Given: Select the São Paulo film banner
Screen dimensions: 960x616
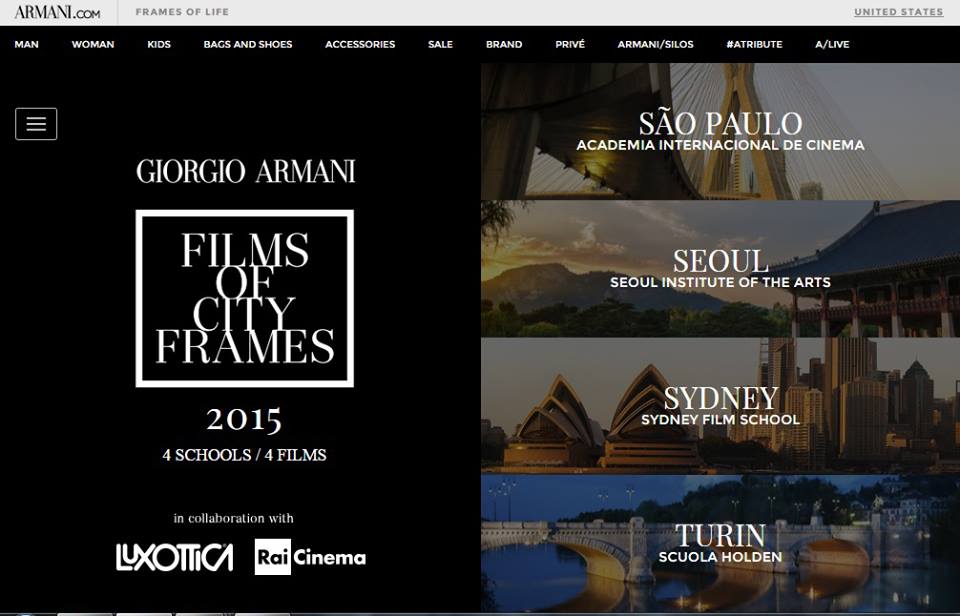Looking at the screenshot, I should click(x=721, y=132).
